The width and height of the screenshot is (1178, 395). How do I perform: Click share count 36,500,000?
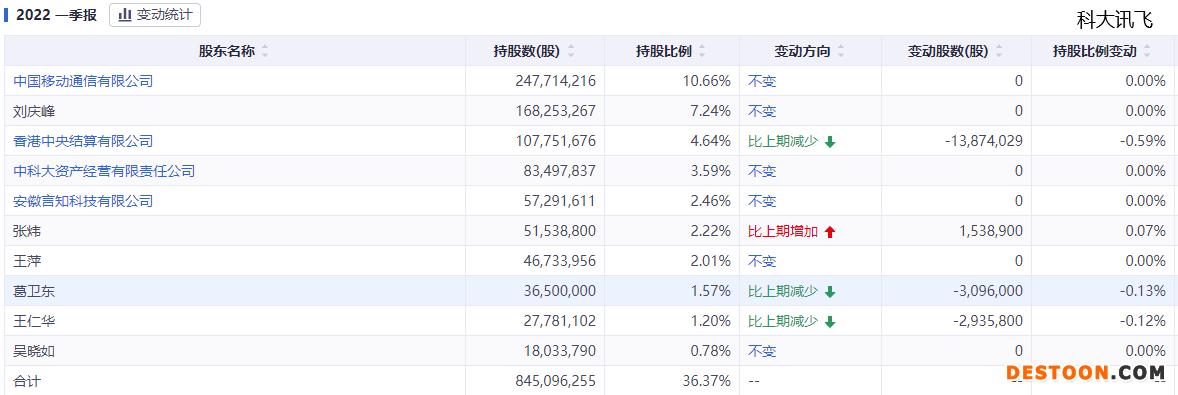point(560,291)
